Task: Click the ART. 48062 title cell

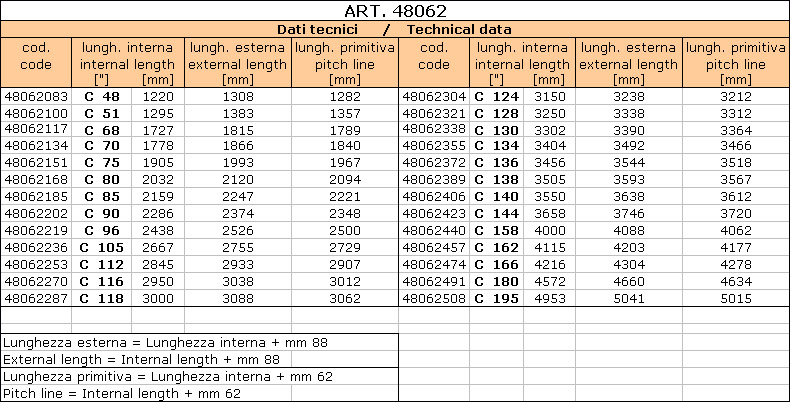Action: (395, 11)
